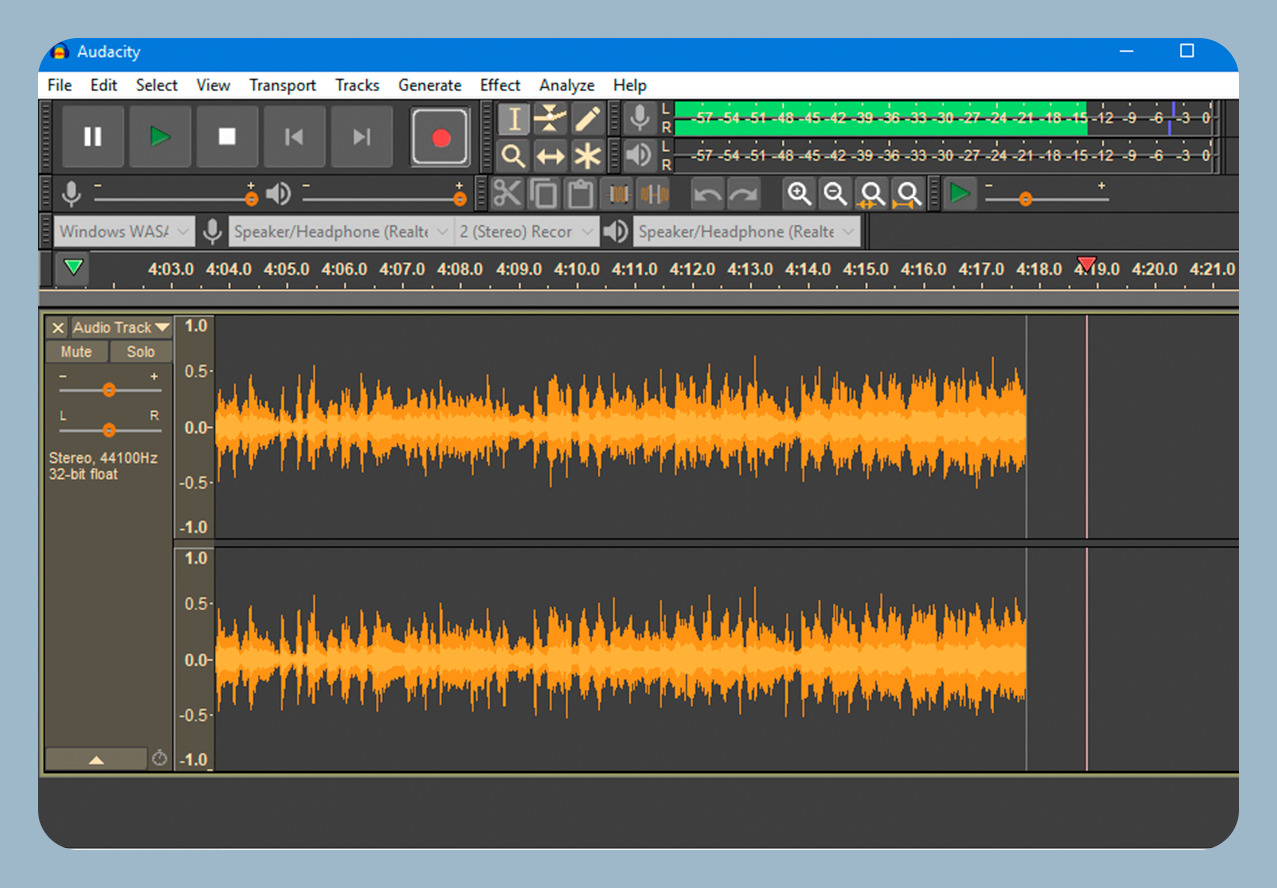
Task: Open the Help menu
Action: (630, 85)
